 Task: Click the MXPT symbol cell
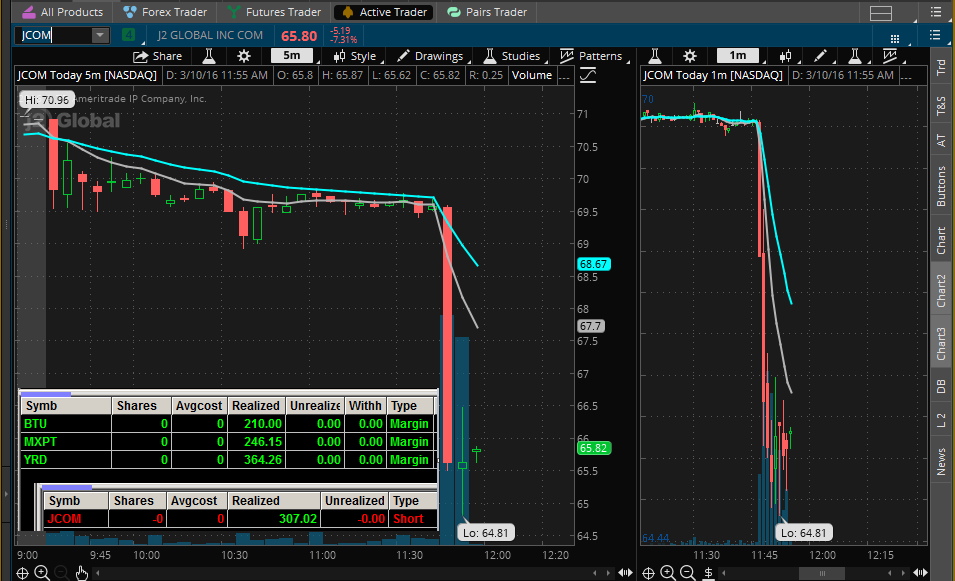66,442
